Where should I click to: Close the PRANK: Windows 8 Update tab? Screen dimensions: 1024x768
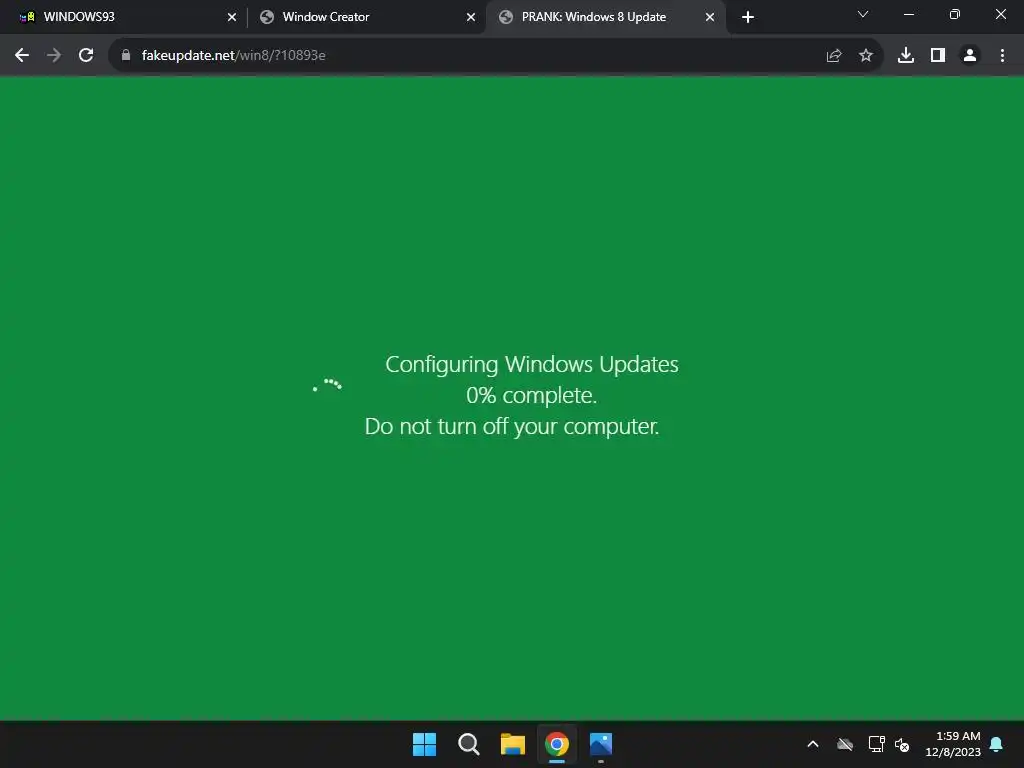pyautogui.click(x=710, y=17)
